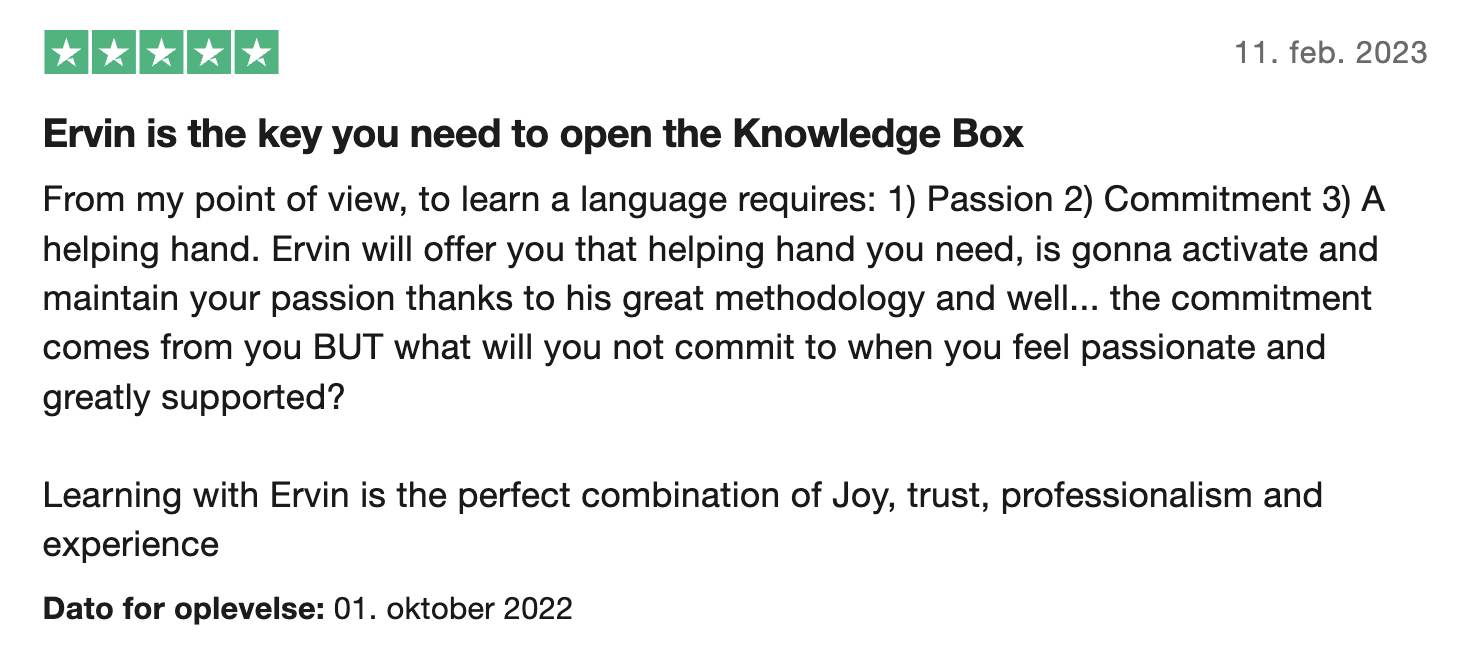Click the word "experience" on the last review line
Screen dimensions: 1472x656
click(x=131, y=545)
